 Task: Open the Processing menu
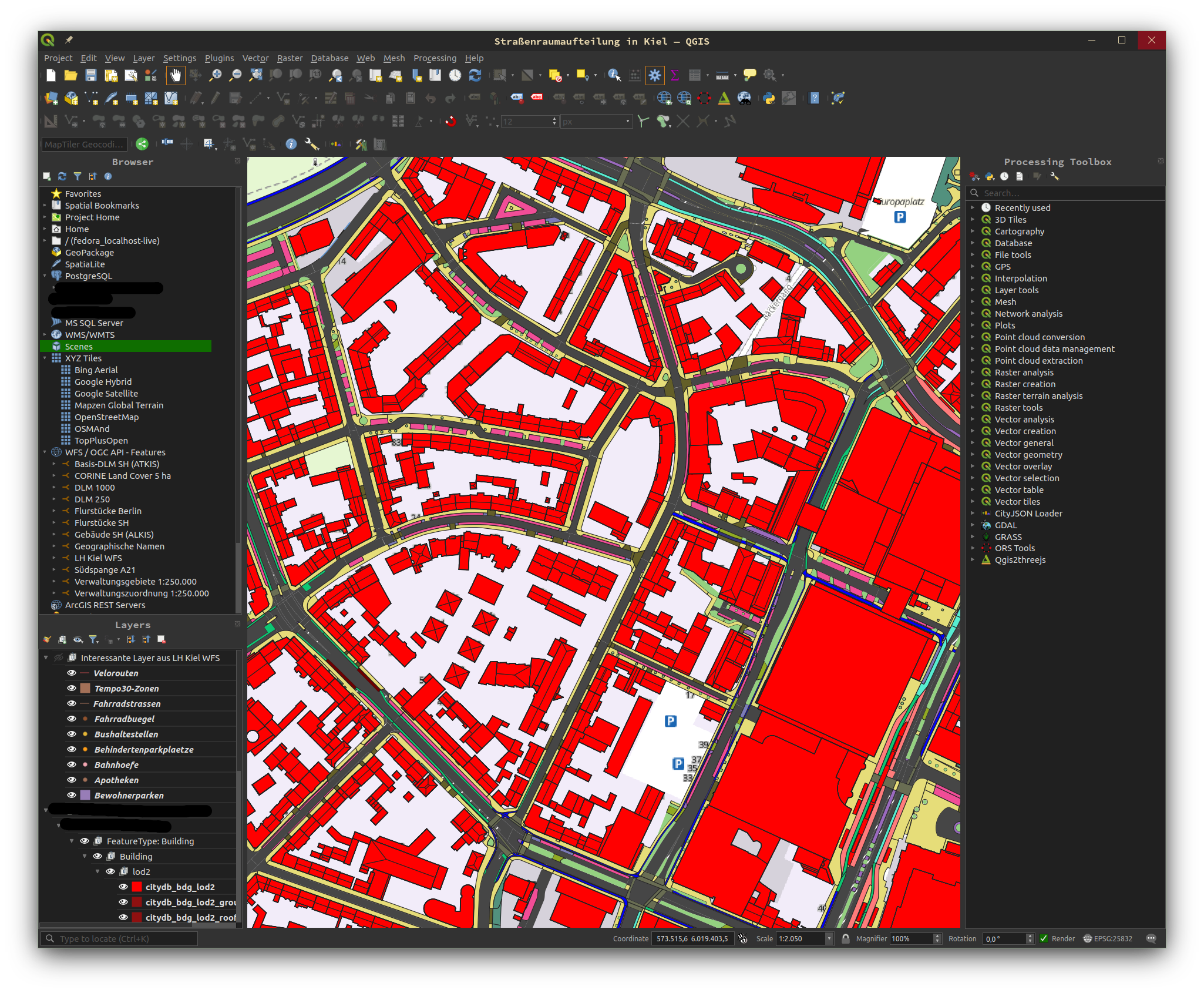pyautogui.click(x=435, y=58)
